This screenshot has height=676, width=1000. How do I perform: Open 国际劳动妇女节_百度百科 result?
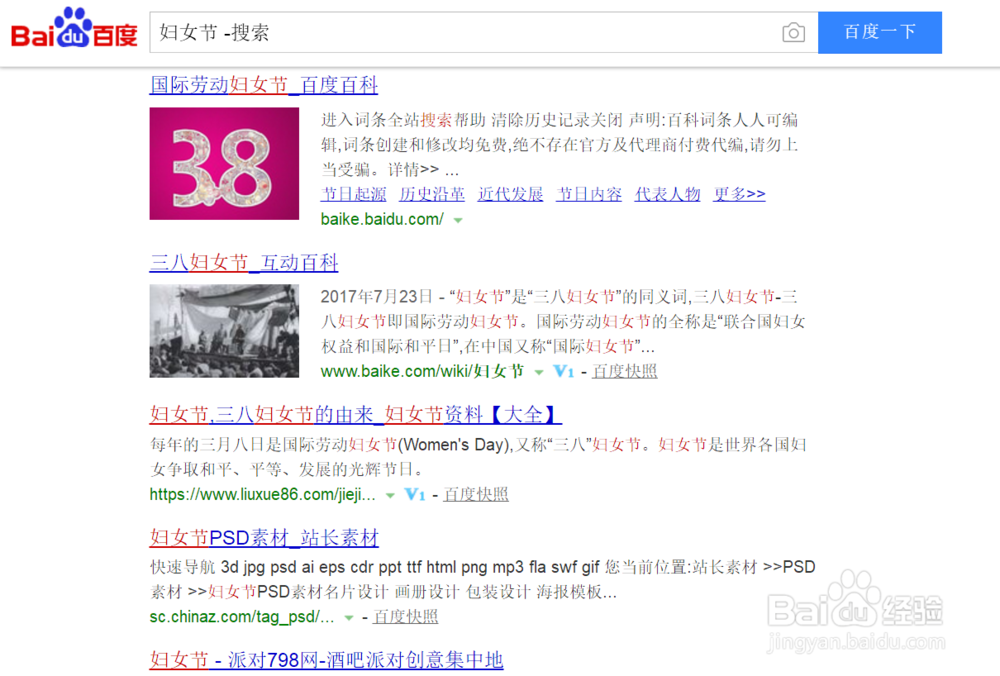pos(264,85)
